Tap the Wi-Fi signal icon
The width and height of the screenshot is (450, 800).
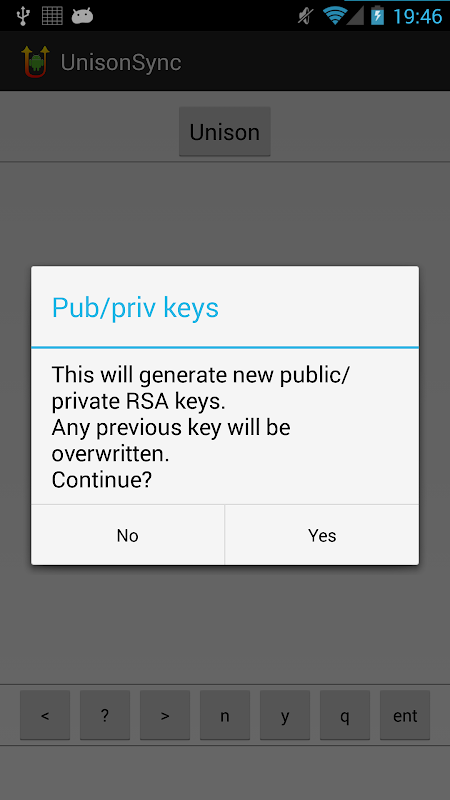tap(335, 15)
